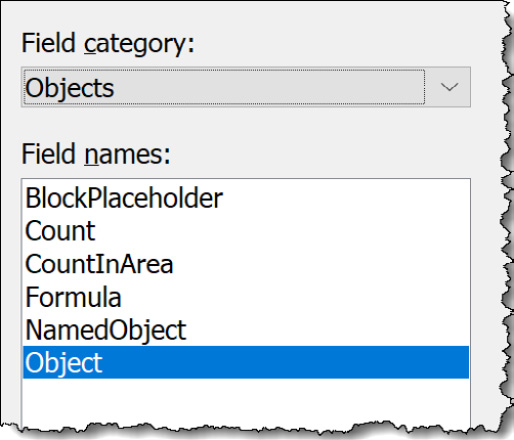Open the Objects combo box
Image resolution: width=514 pixels, height=440 pixels.
246,87
